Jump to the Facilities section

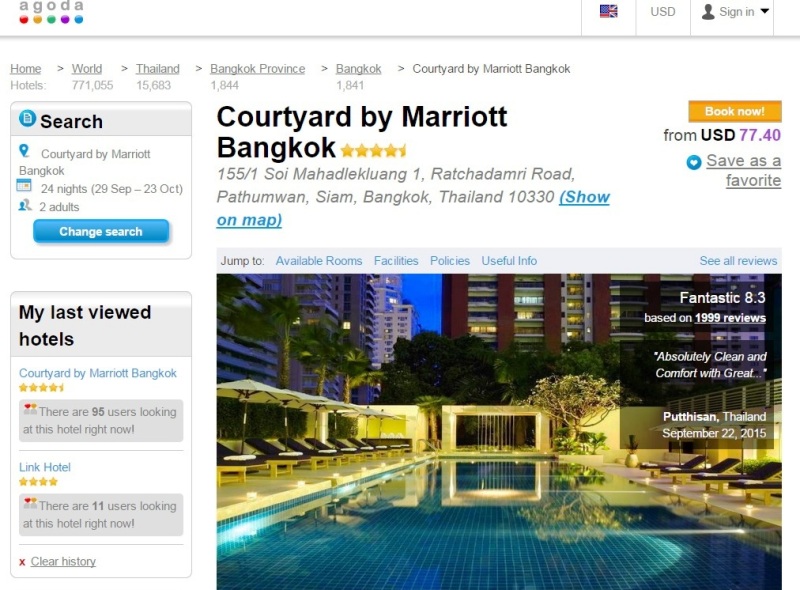click(396, 261)
